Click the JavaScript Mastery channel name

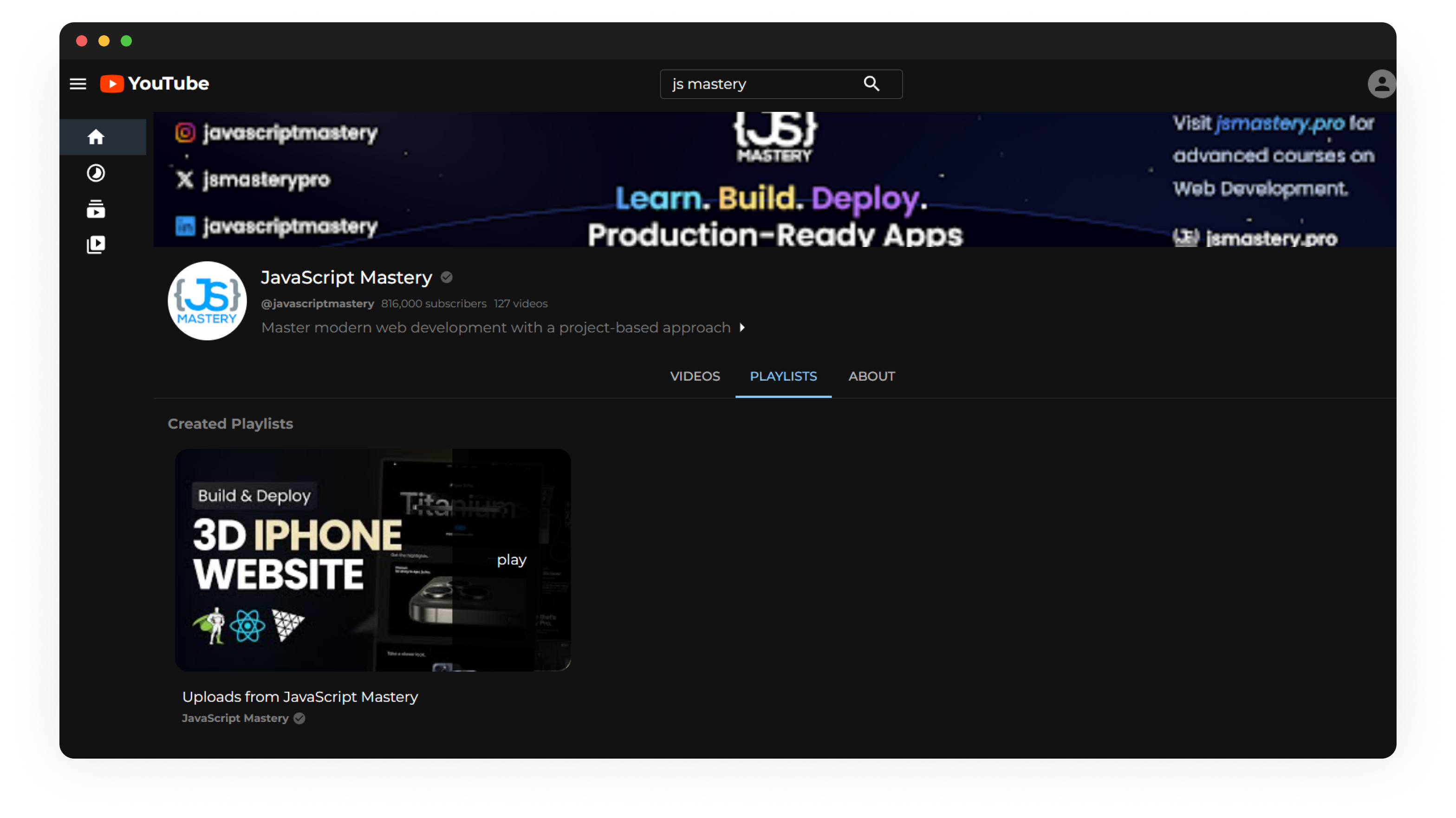(346, 278)
